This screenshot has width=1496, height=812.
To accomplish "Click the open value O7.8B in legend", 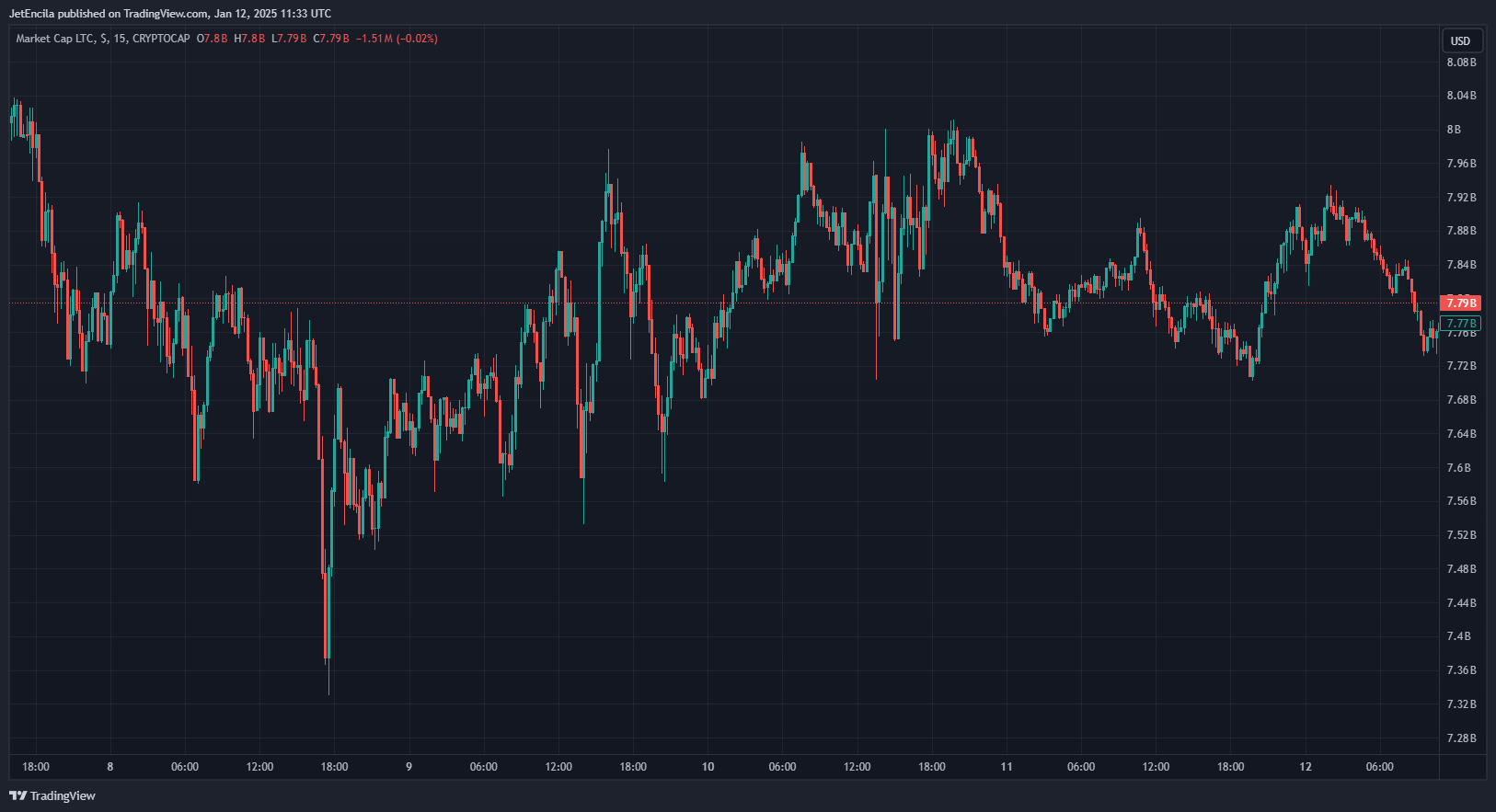I will [212, 39].
